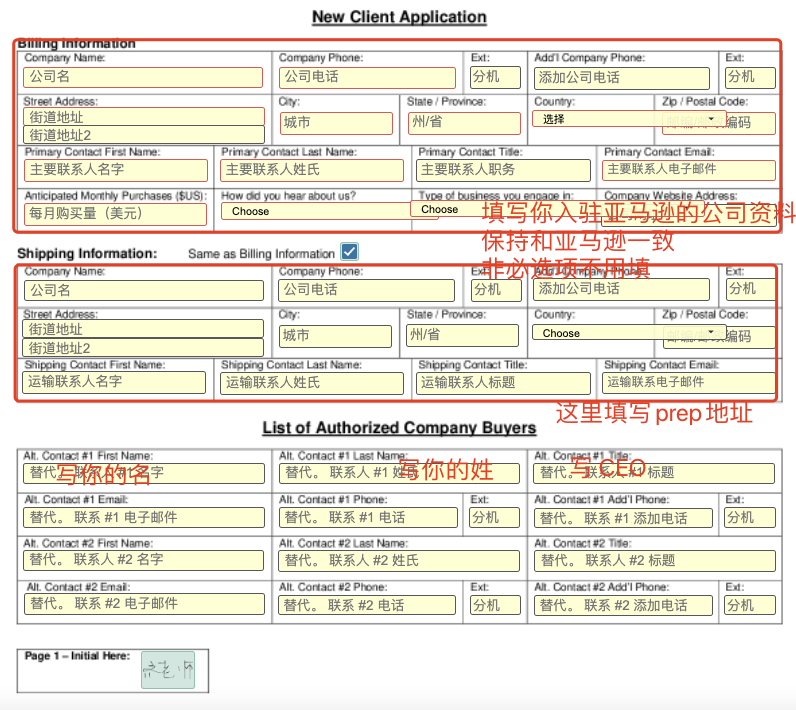The width and height of the screenshot is (796, 710).
Task: Open the Shipping Country Choose dropdown
Action: pyautogui.click(x=629, y=333)
